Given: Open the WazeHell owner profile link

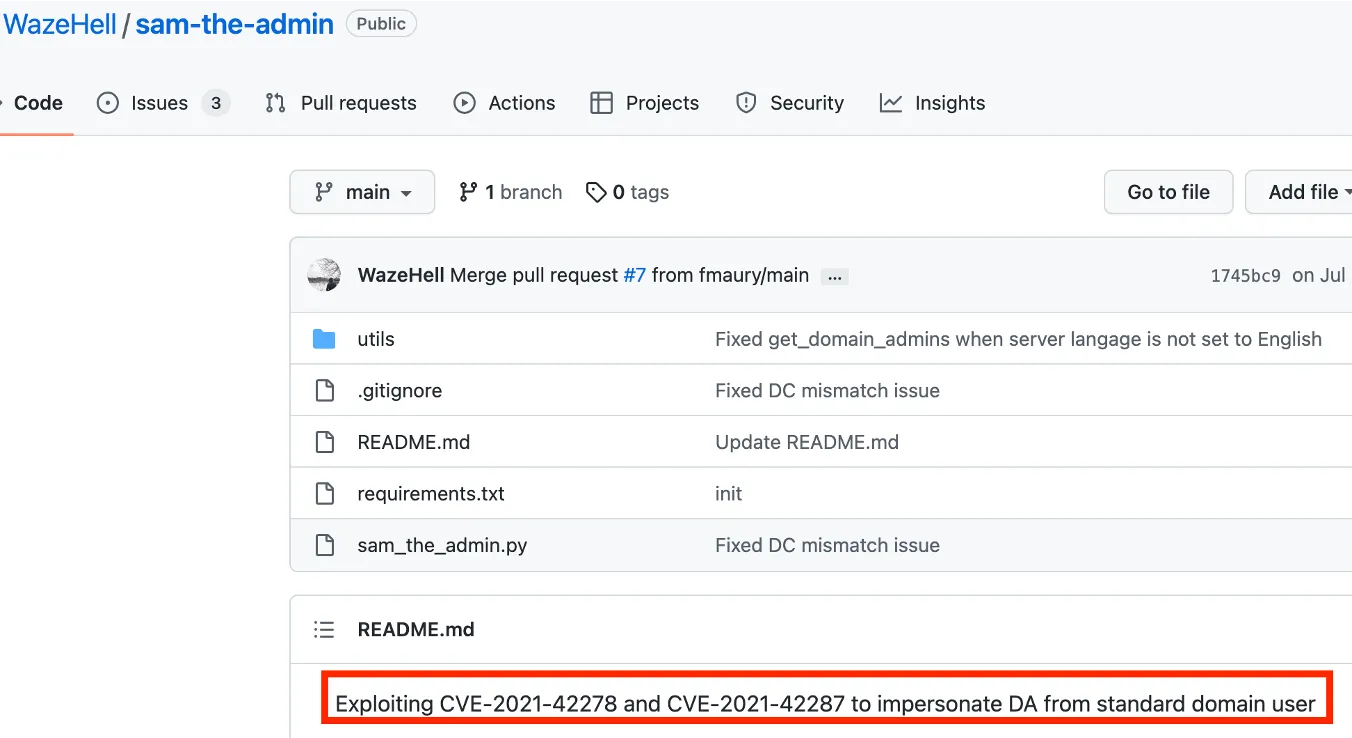Looking at the screenshot, I should (x=60, y=24).
